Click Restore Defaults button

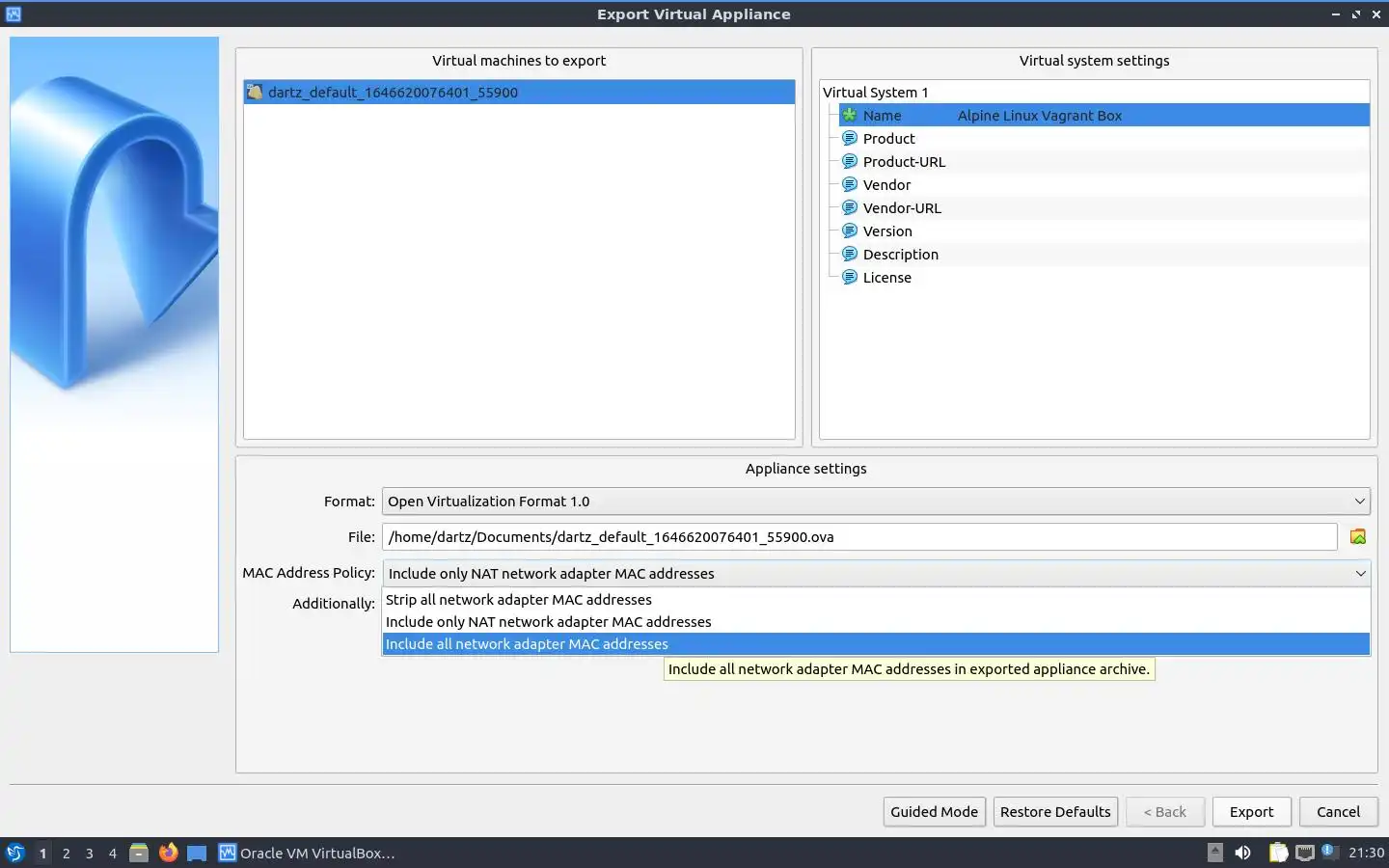(x=1055, y=812)
